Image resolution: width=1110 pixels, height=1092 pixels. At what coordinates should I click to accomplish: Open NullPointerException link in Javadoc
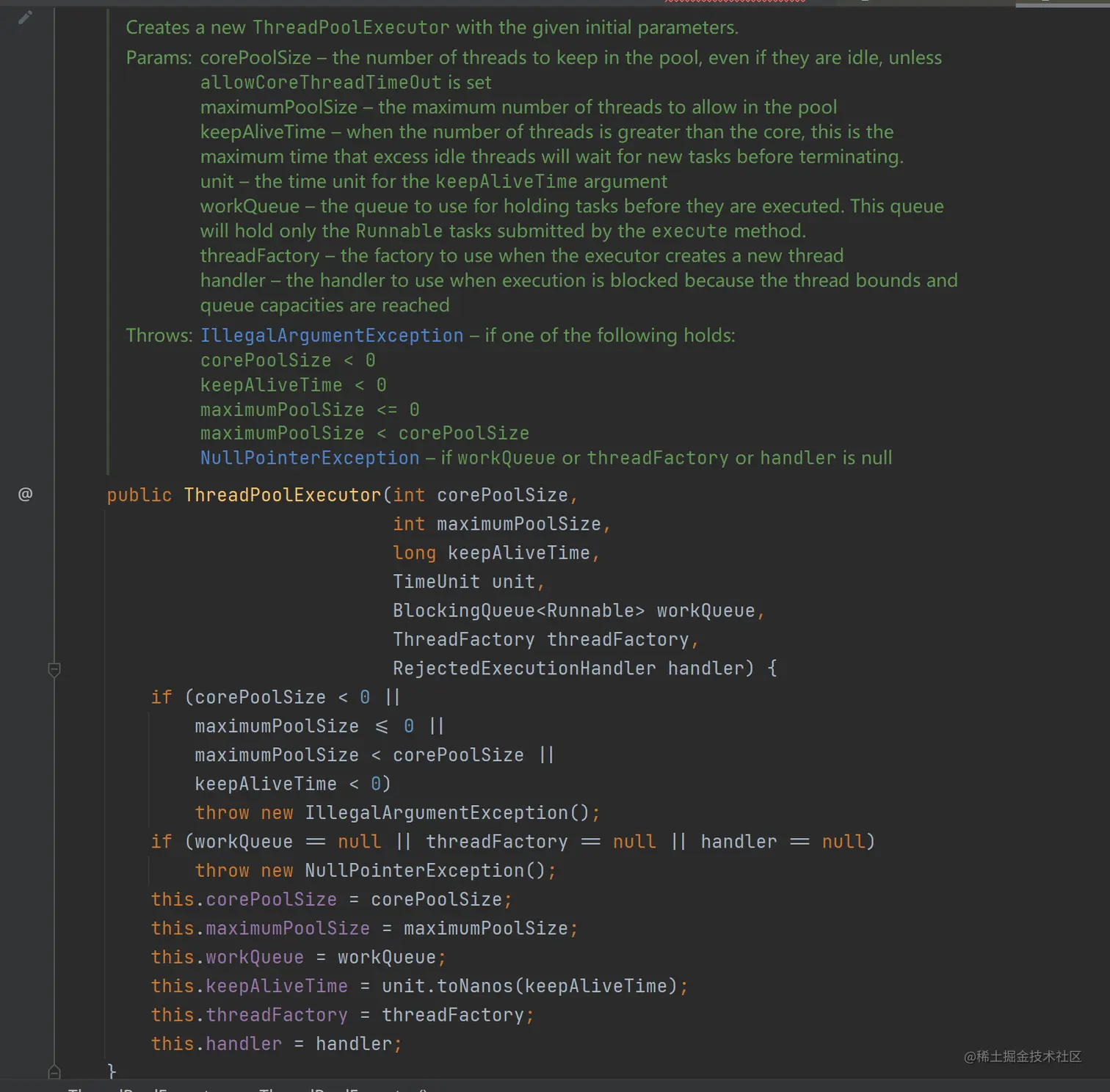[x=310, y=458]
